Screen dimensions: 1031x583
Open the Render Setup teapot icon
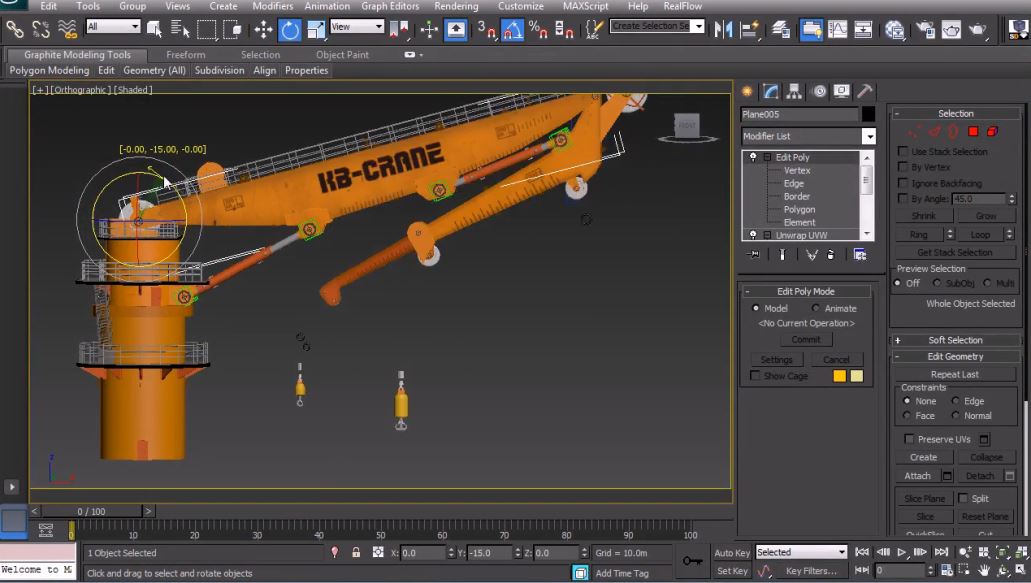pos(926,29)
